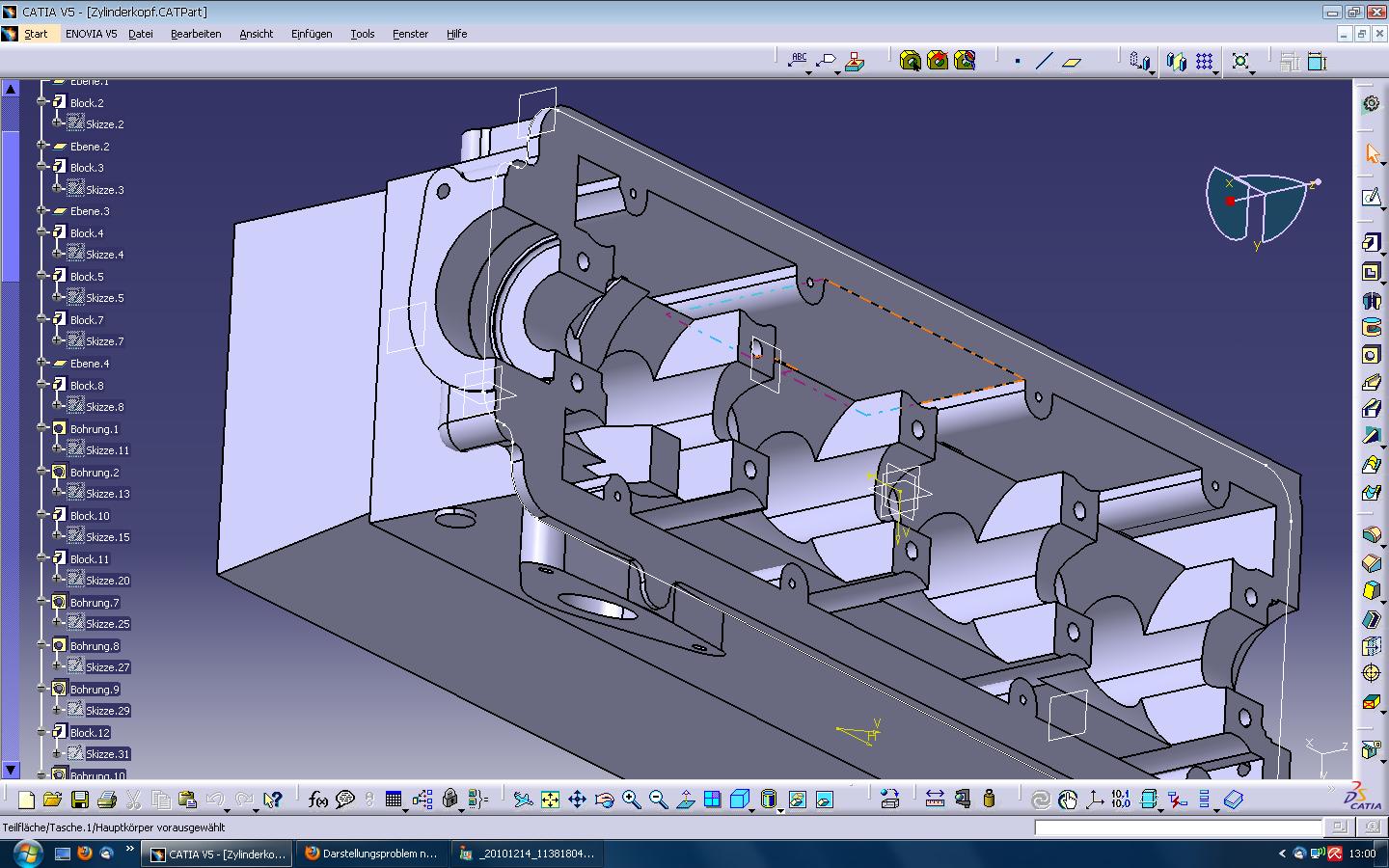
Task: Open the Start menu in CATIA
Action: click(x=36, y=34)
